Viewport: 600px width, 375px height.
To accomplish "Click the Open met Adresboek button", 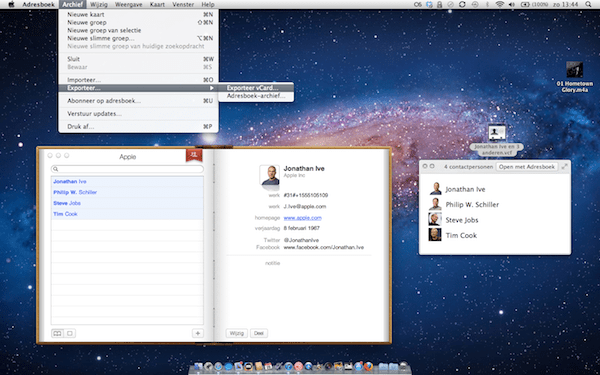I will coord(527,167).
